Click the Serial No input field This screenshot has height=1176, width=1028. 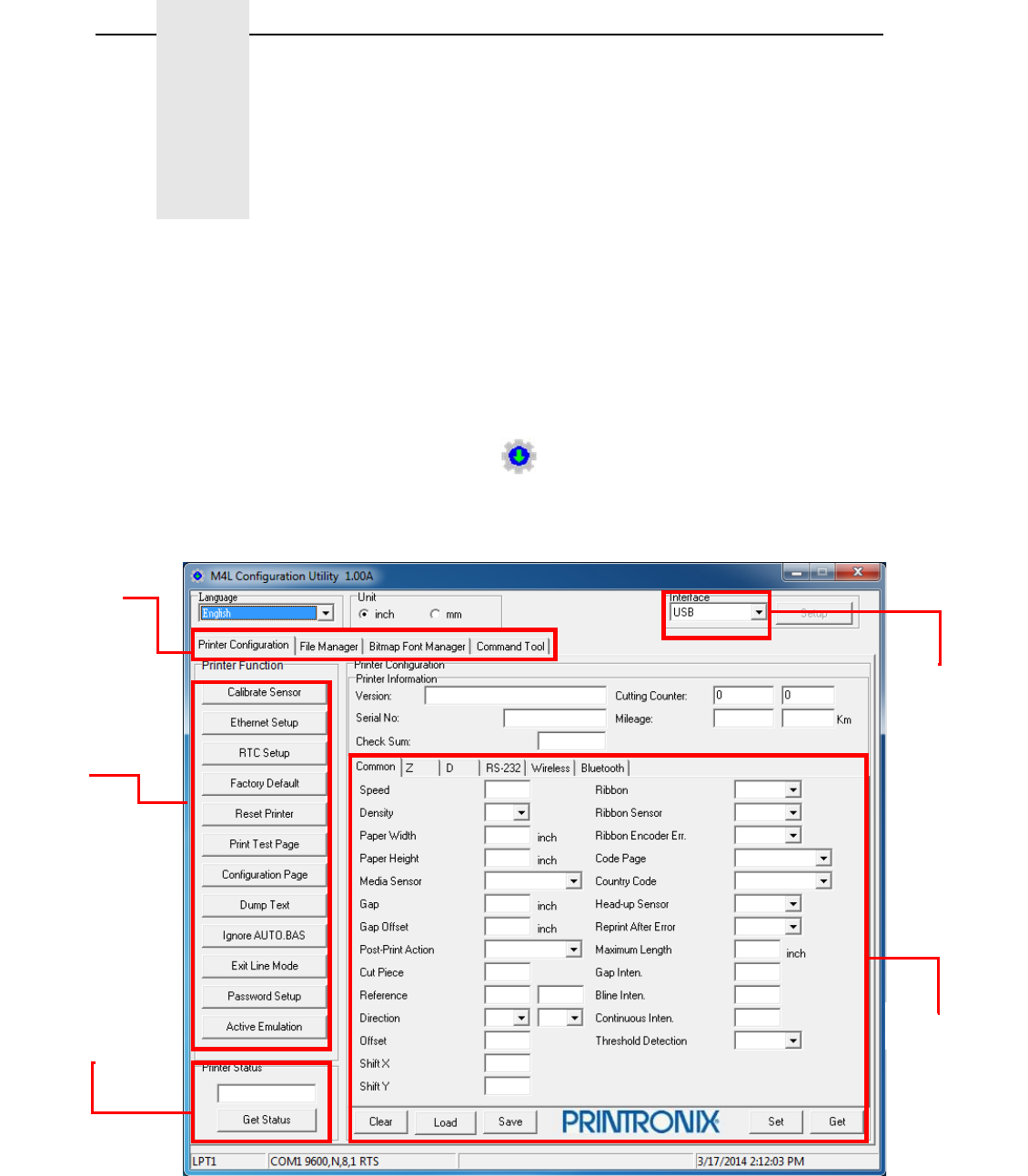coord(555,719)
